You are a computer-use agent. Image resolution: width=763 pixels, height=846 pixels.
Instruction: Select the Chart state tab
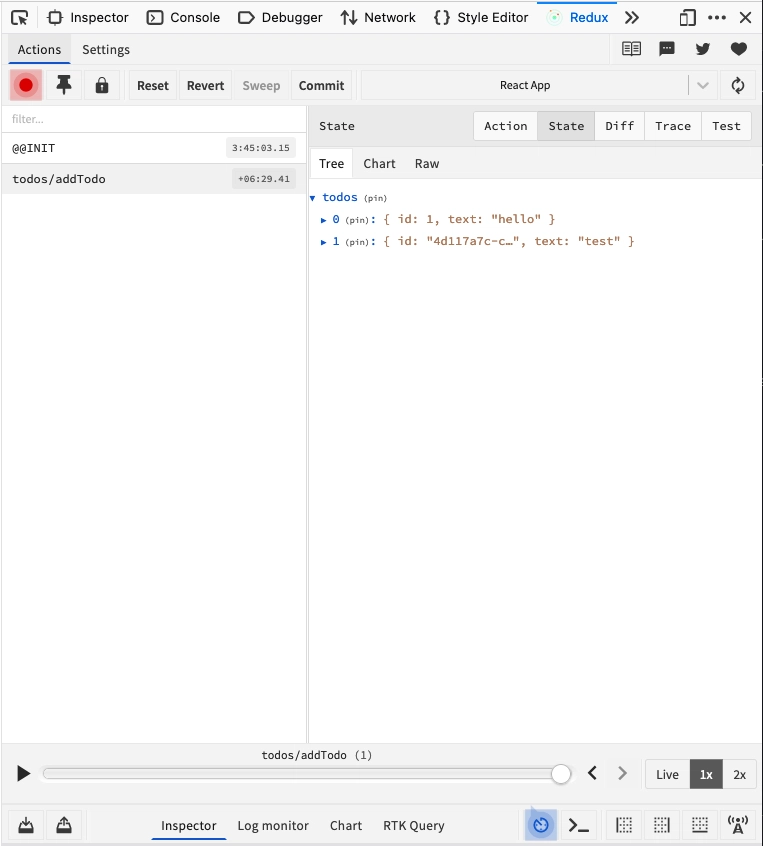coord(379,163)
